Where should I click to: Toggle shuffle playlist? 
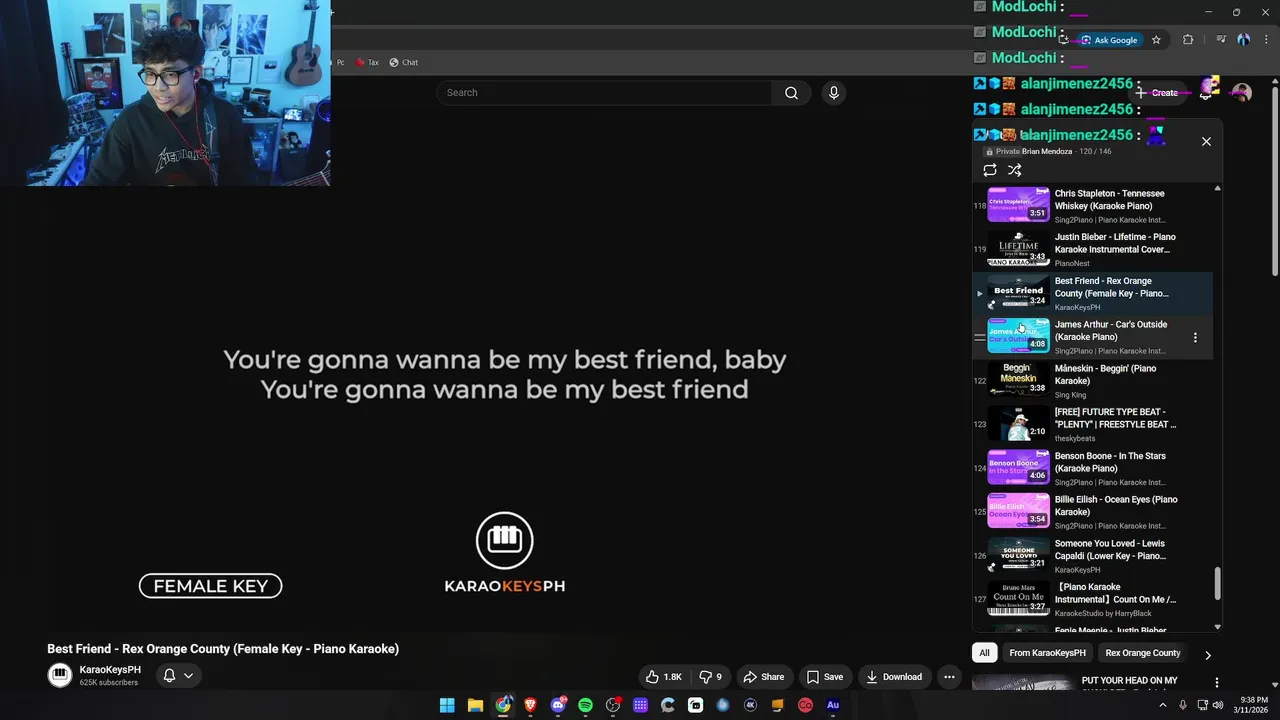point(1015,170)
